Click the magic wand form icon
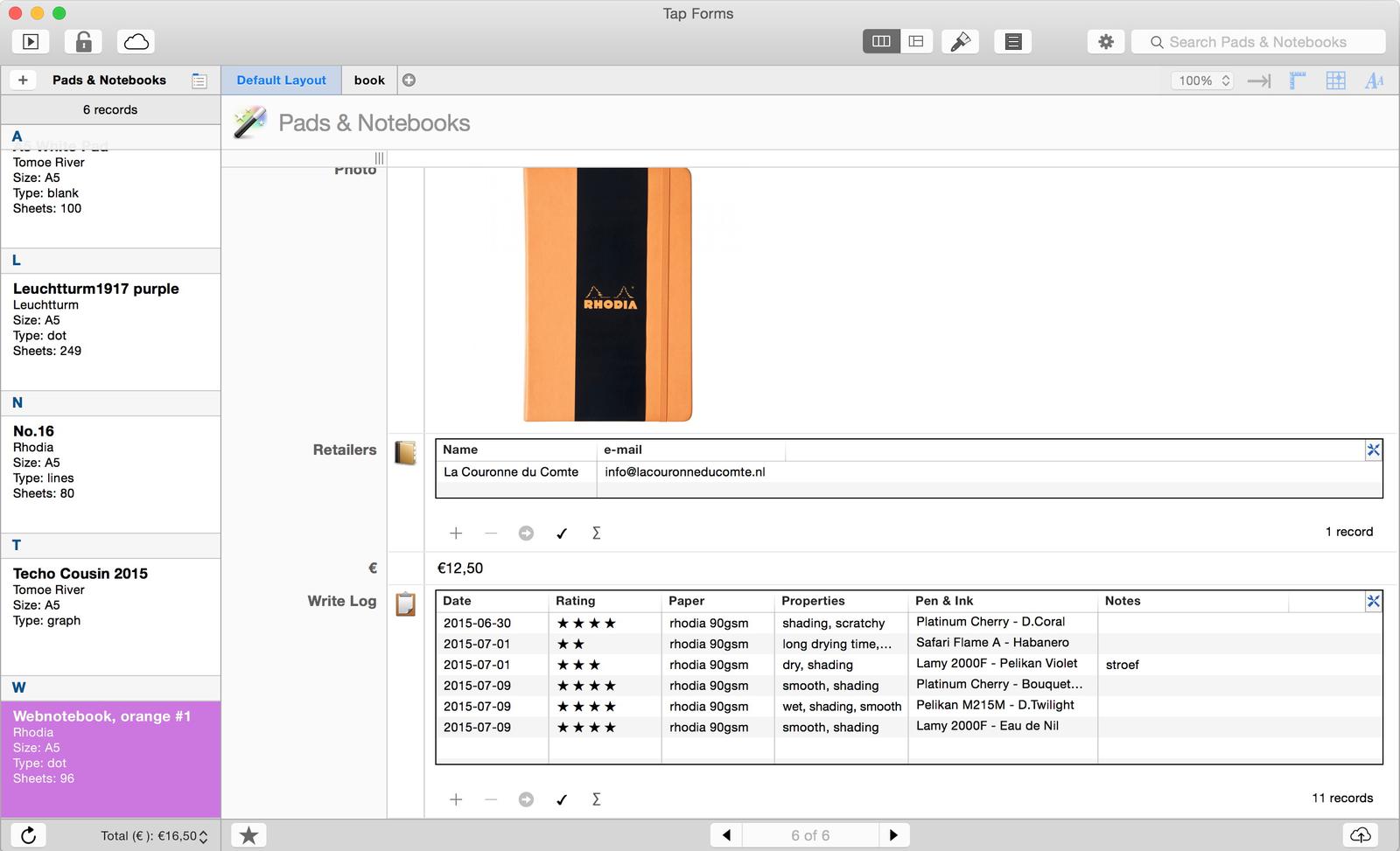Image resolution: width=1400 pixels, height=851 pixels. 249,122
